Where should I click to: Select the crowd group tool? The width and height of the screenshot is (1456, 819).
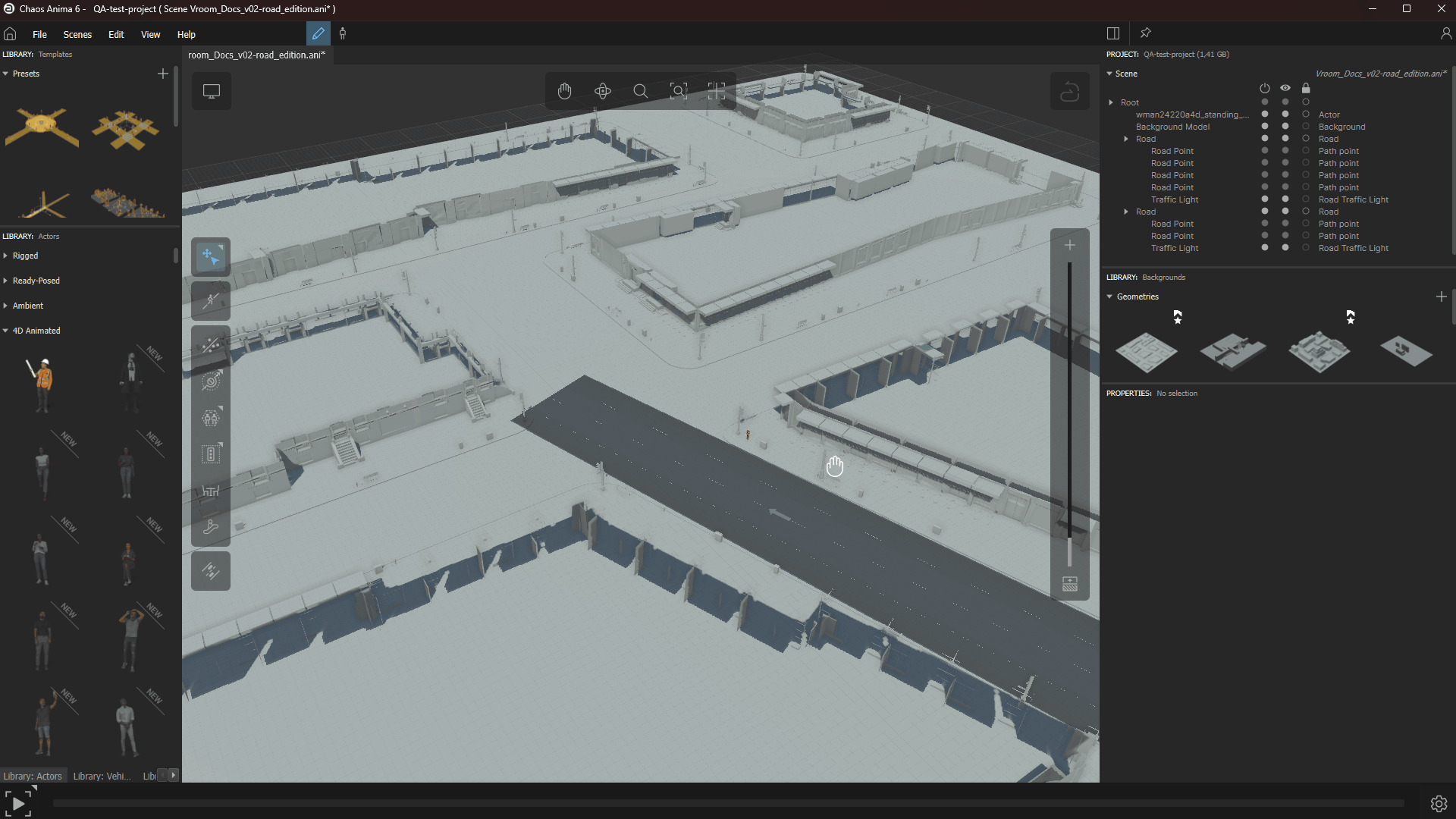[211, 418]
